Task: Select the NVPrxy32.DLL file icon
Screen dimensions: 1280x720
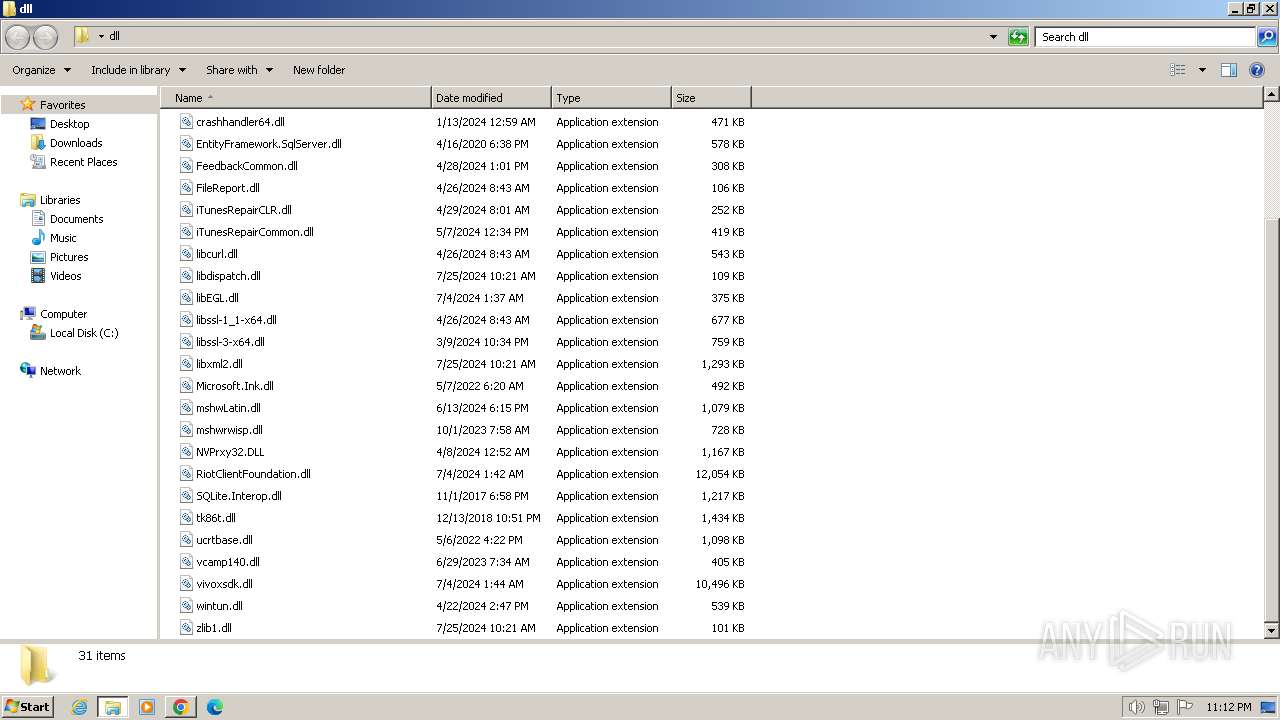Action: pos(186,452)
